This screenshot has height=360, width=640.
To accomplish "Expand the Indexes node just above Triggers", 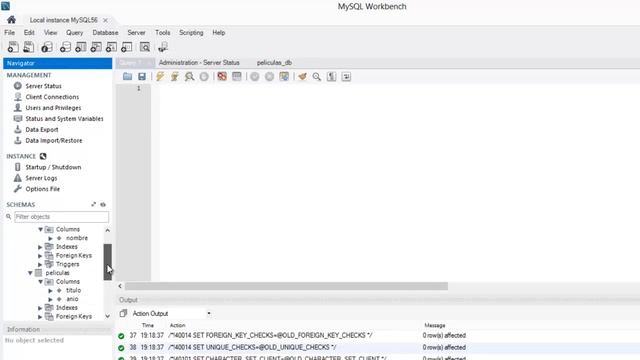I will [40, 247].
